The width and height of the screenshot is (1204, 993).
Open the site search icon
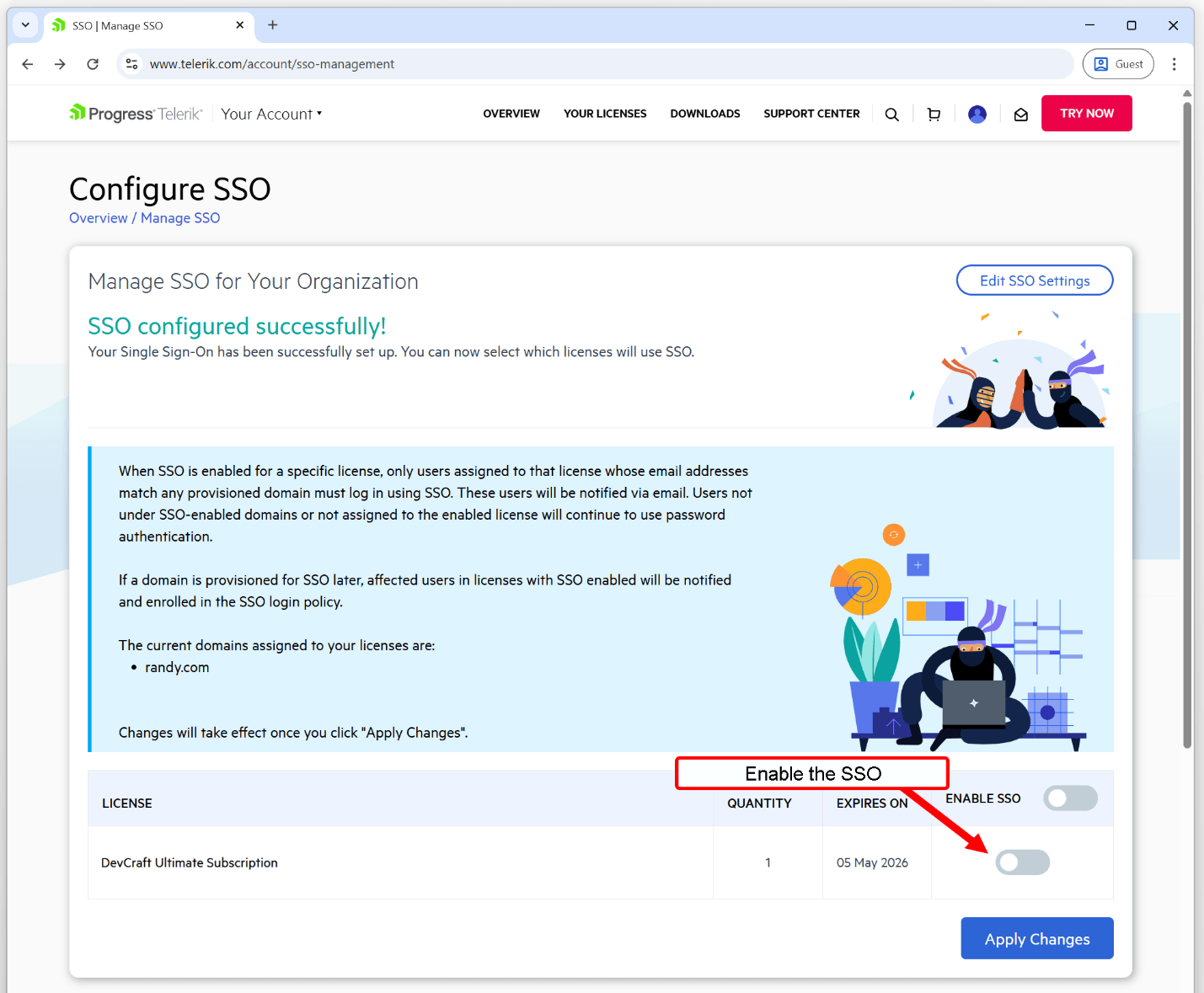(891, 115)
